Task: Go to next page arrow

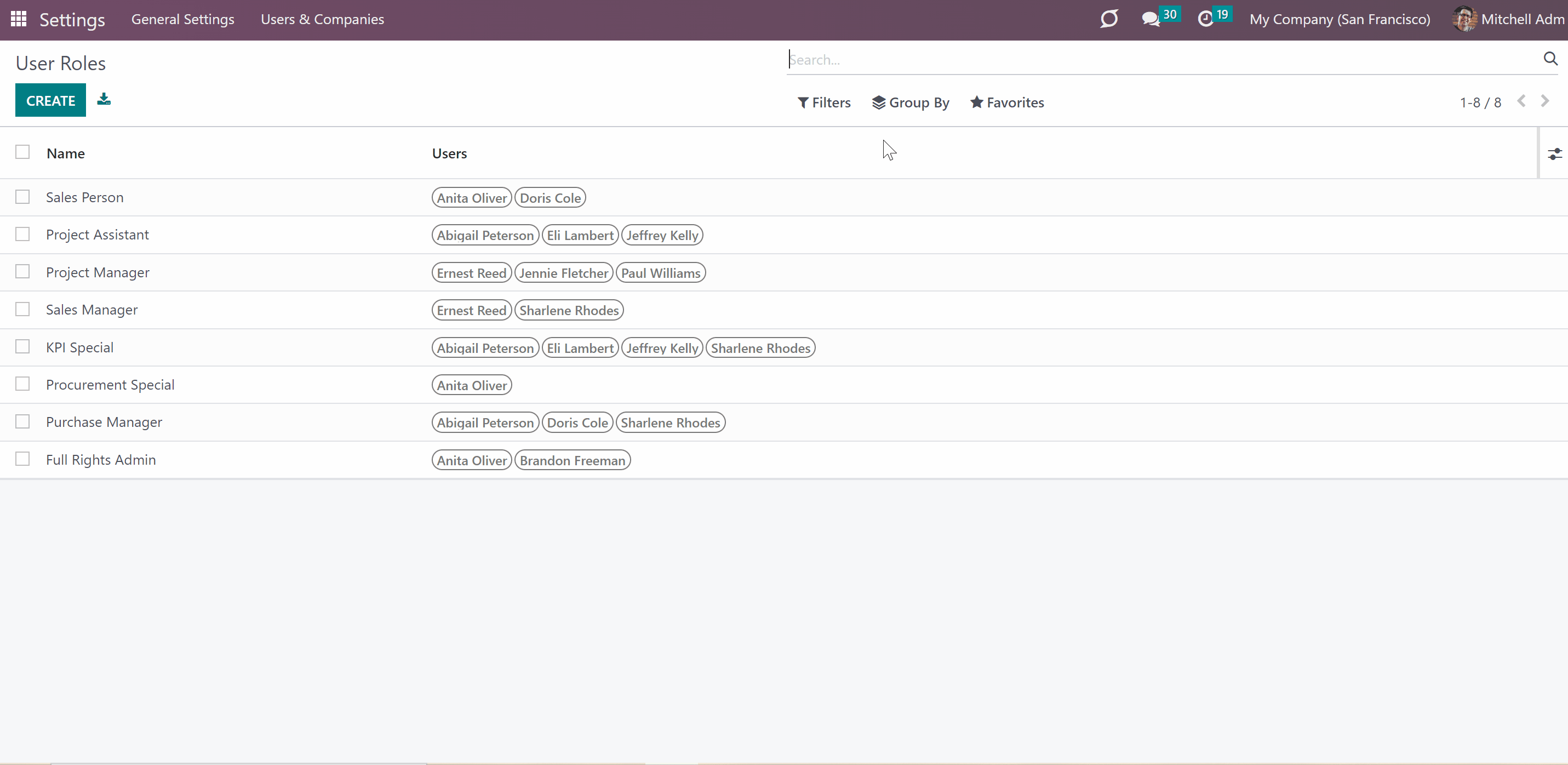Action: tap(1545, 101)
